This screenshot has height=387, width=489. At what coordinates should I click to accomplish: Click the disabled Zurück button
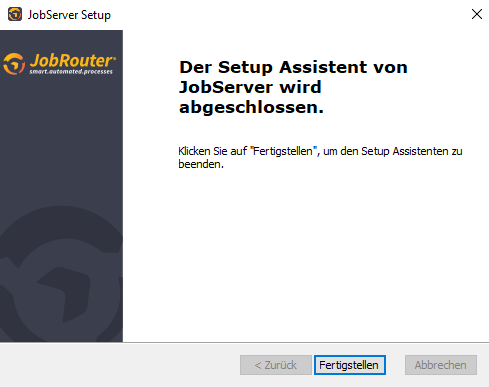coord(276,365)
